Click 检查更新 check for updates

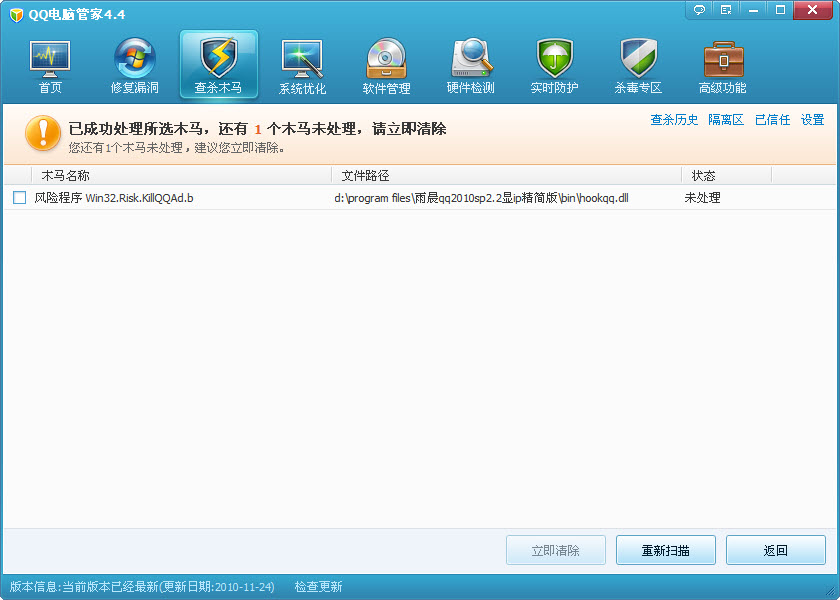click(318, 587)
